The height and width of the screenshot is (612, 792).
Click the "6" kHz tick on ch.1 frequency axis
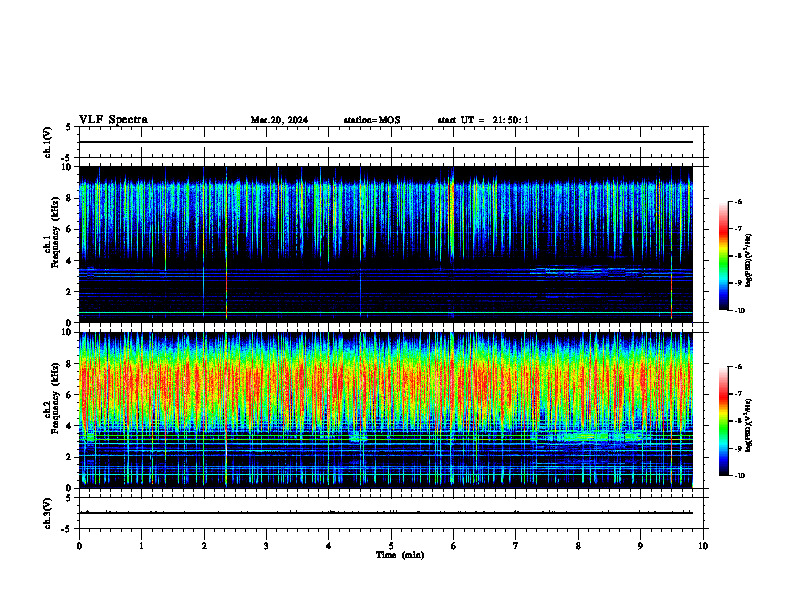[70, 229]
